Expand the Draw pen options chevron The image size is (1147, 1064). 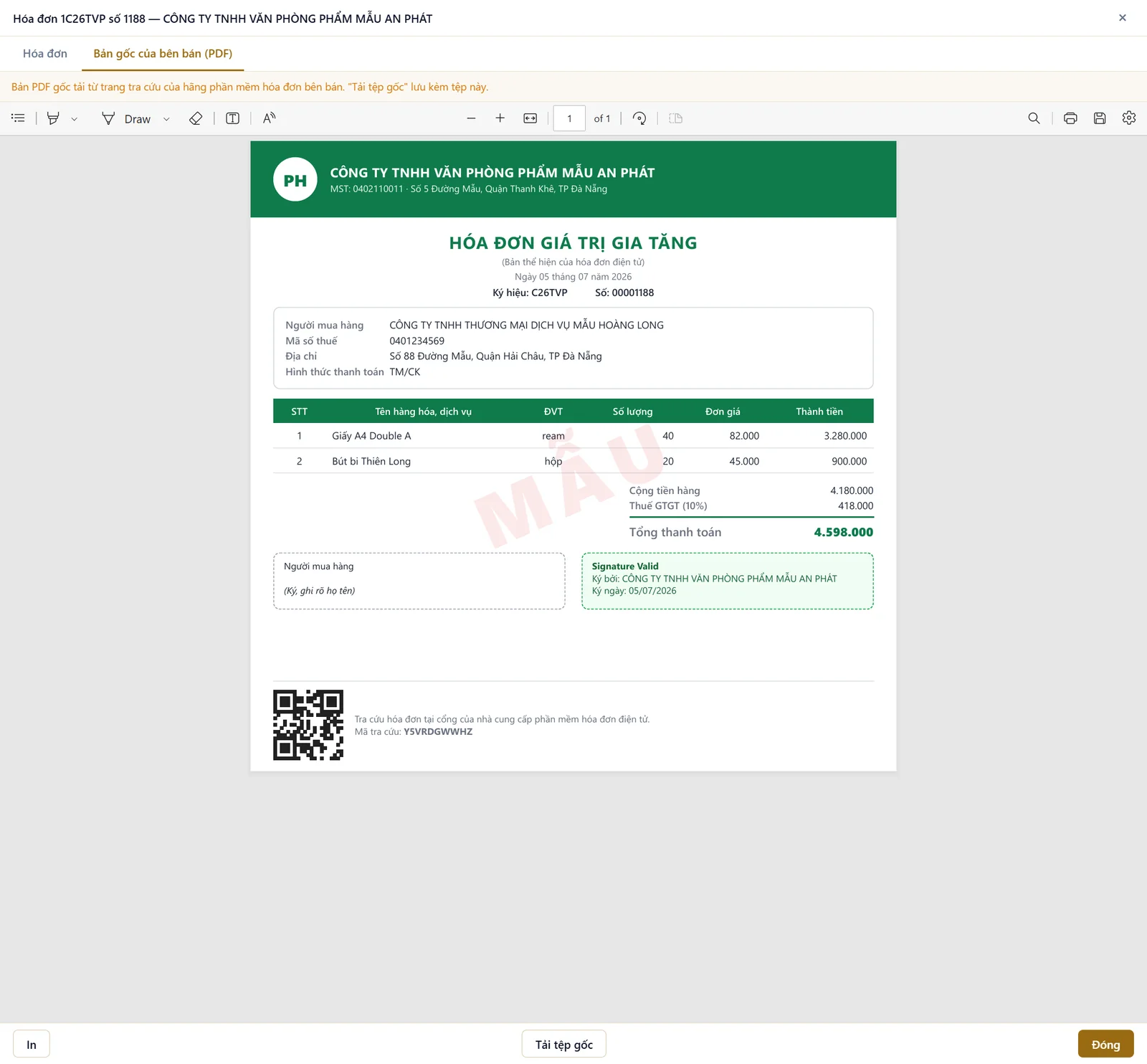pyautogui.click(x=166, y=119)
